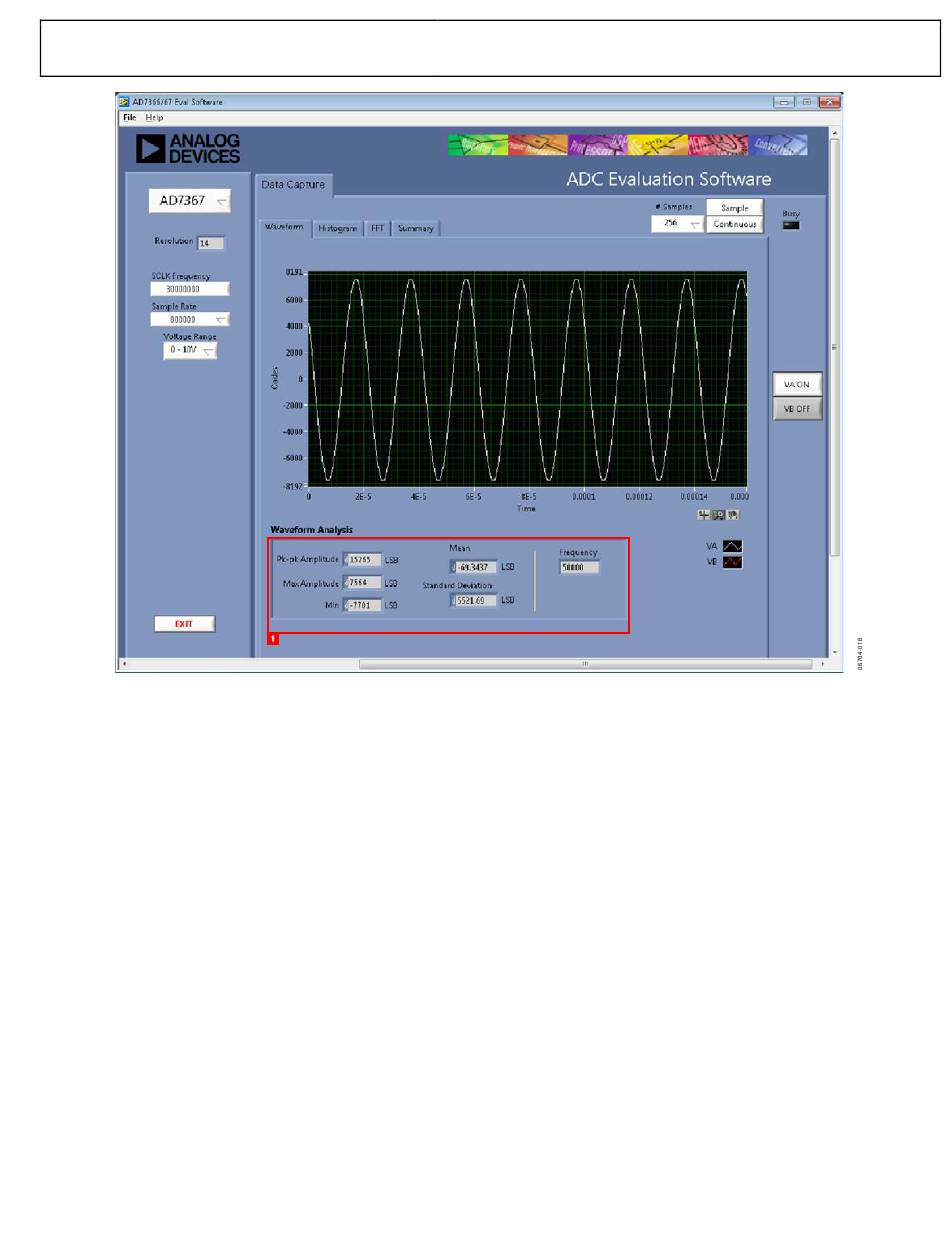Click the red EXIT button
Image resolution: width=950 pixels, height=1254 pixels.
184,624
